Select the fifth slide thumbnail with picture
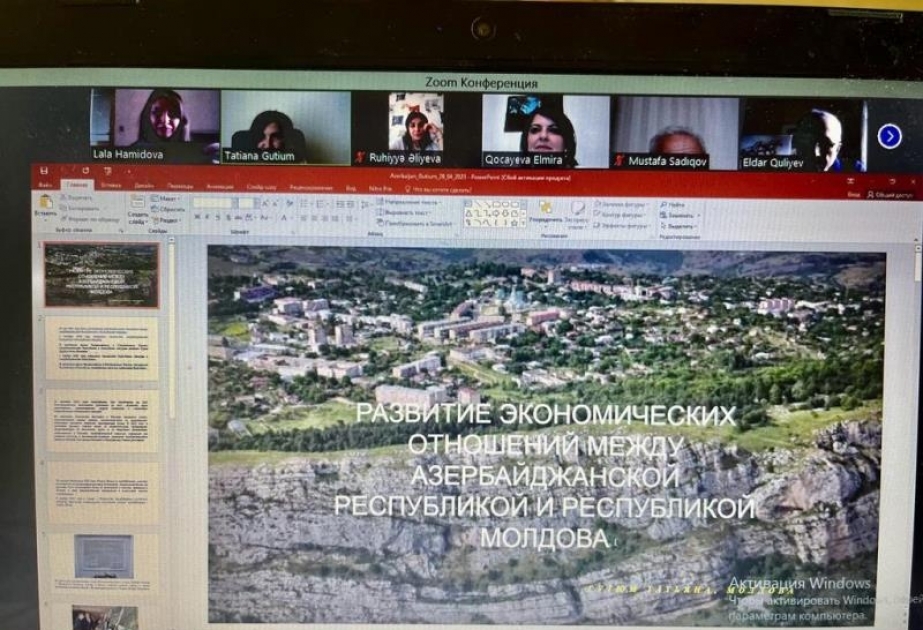 click(x=104, y=561)
